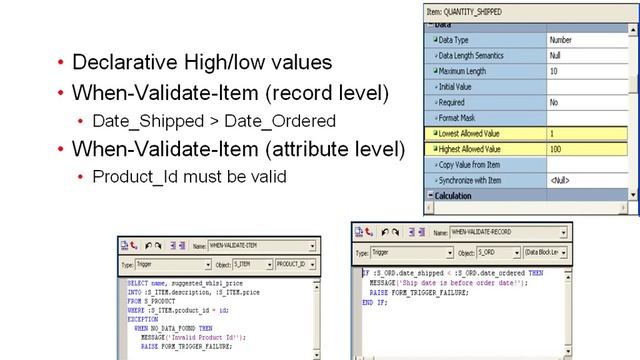This screenshot has width=640, height=360.
Task: Click Indent icon in WHEN-VALIDATE-ITEM editor
Action: coord(173,246)
